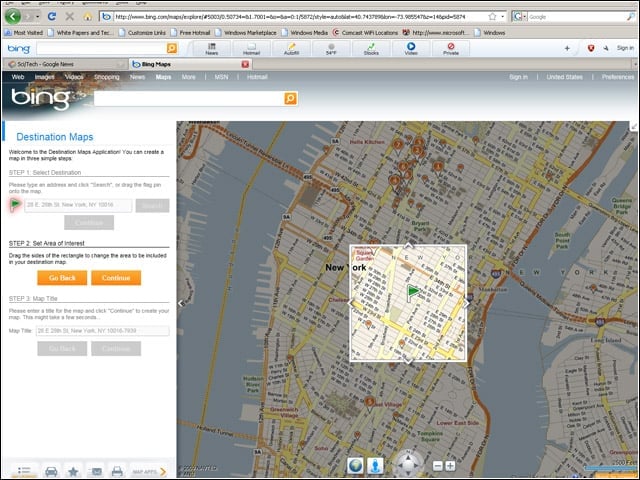Zoom in with the plus map button
Screen dimensions: 640x480
click(450, 466)
